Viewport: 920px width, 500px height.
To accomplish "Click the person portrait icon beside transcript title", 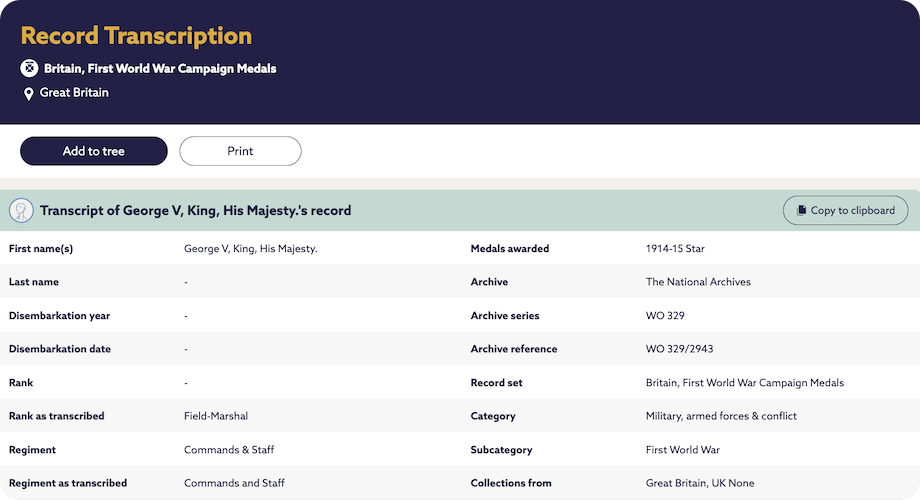I will [x=21, y=211].
